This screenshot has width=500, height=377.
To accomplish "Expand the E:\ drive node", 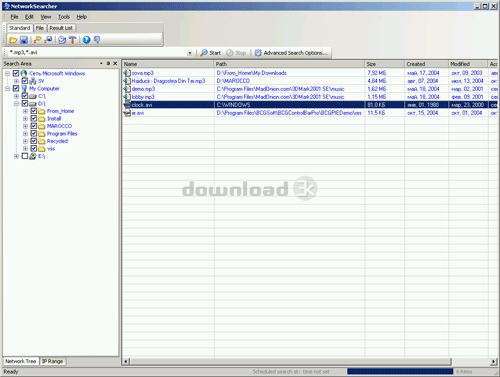I will point(16,156).
